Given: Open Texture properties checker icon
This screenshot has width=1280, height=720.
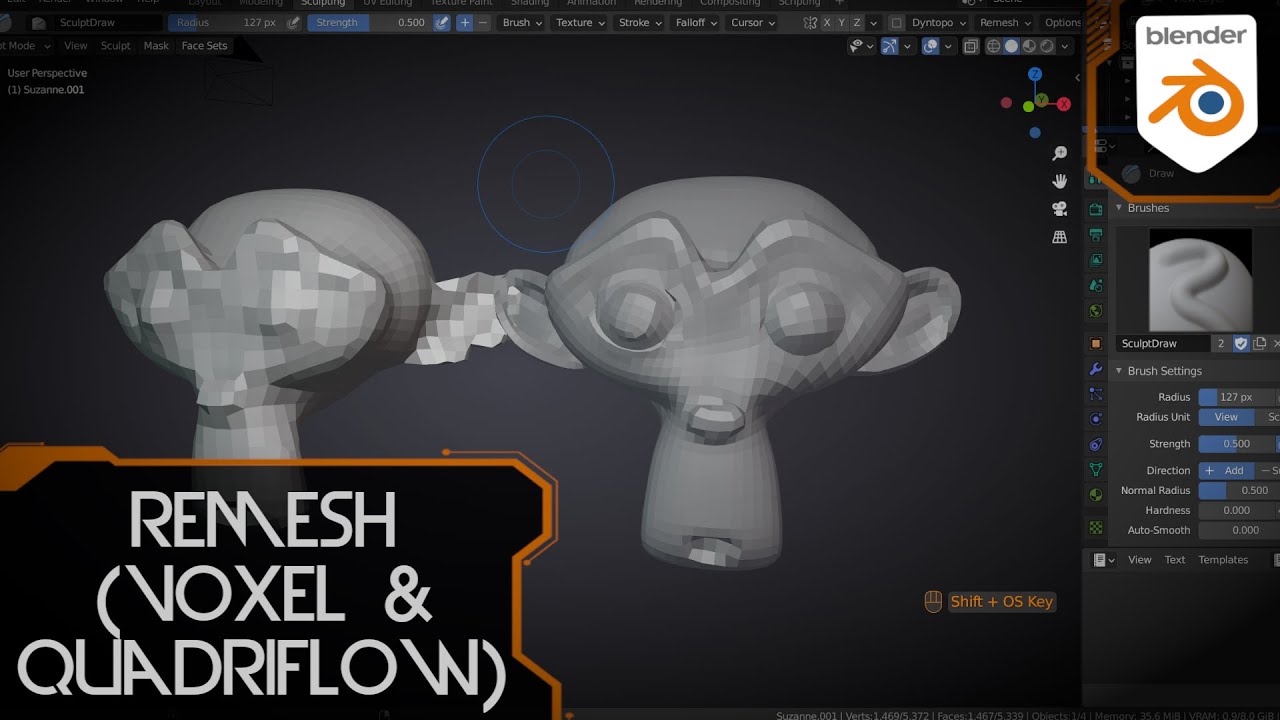Looking at the screenshot, I should pos(1096,527).
